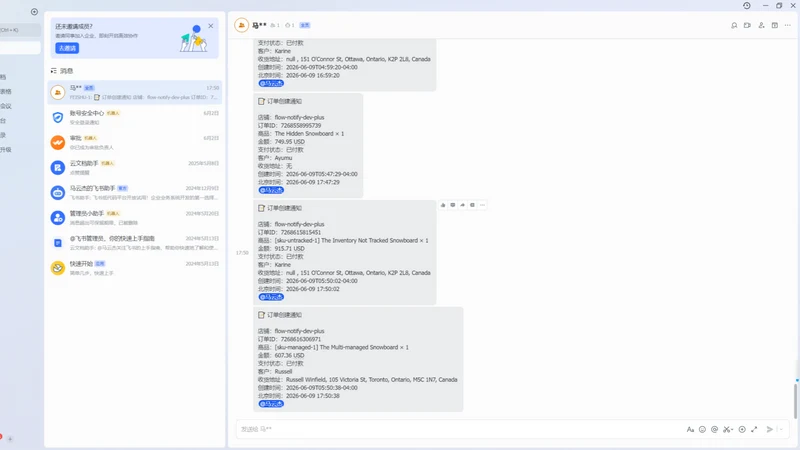Click the @ mention tag in the 607.36 USD order
Screen dimensions: 800x450
click(271, 404)
